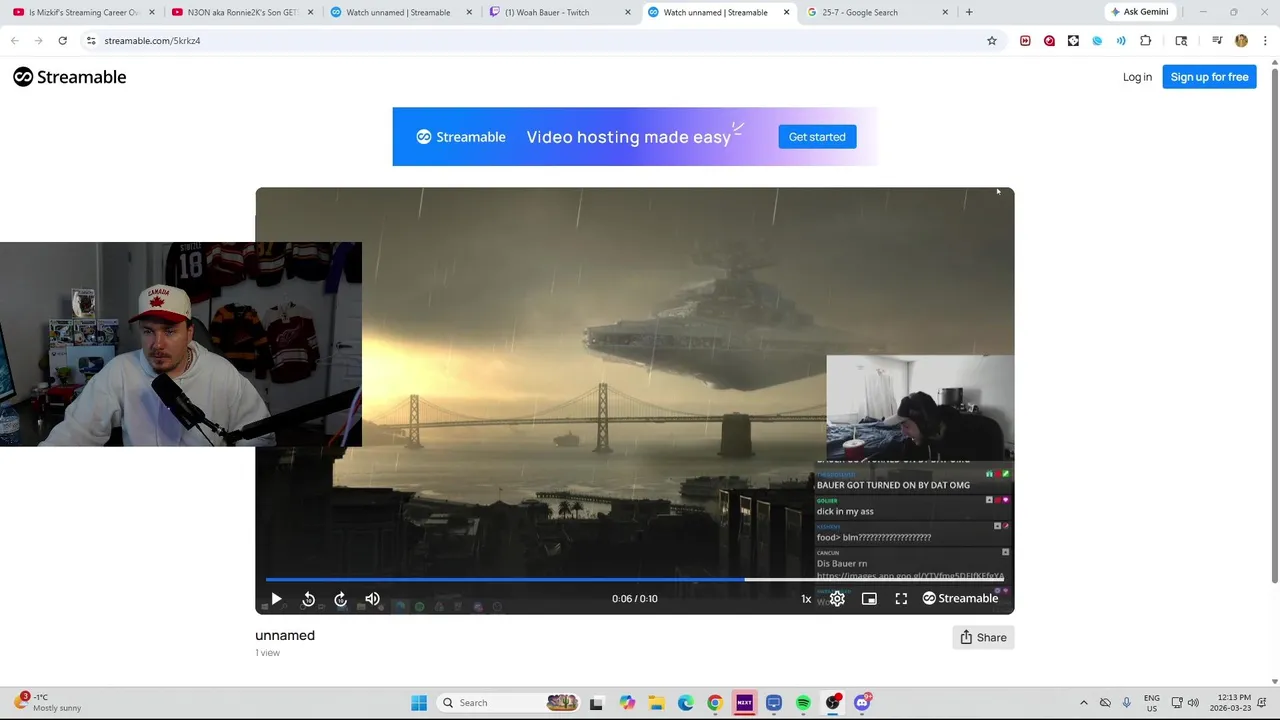
Task: Click microphone icon in system tray
Action: (x=1127, y=703)
